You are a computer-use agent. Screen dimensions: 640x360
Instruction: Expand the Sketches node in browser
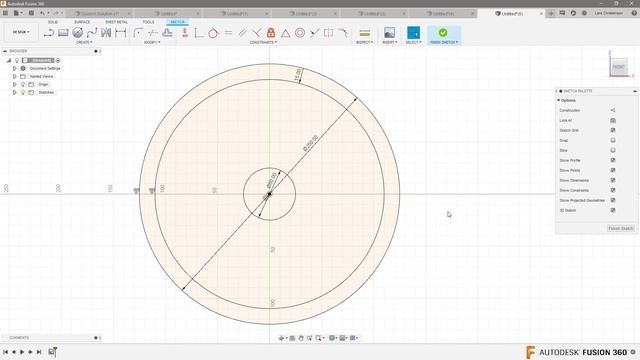15,93
